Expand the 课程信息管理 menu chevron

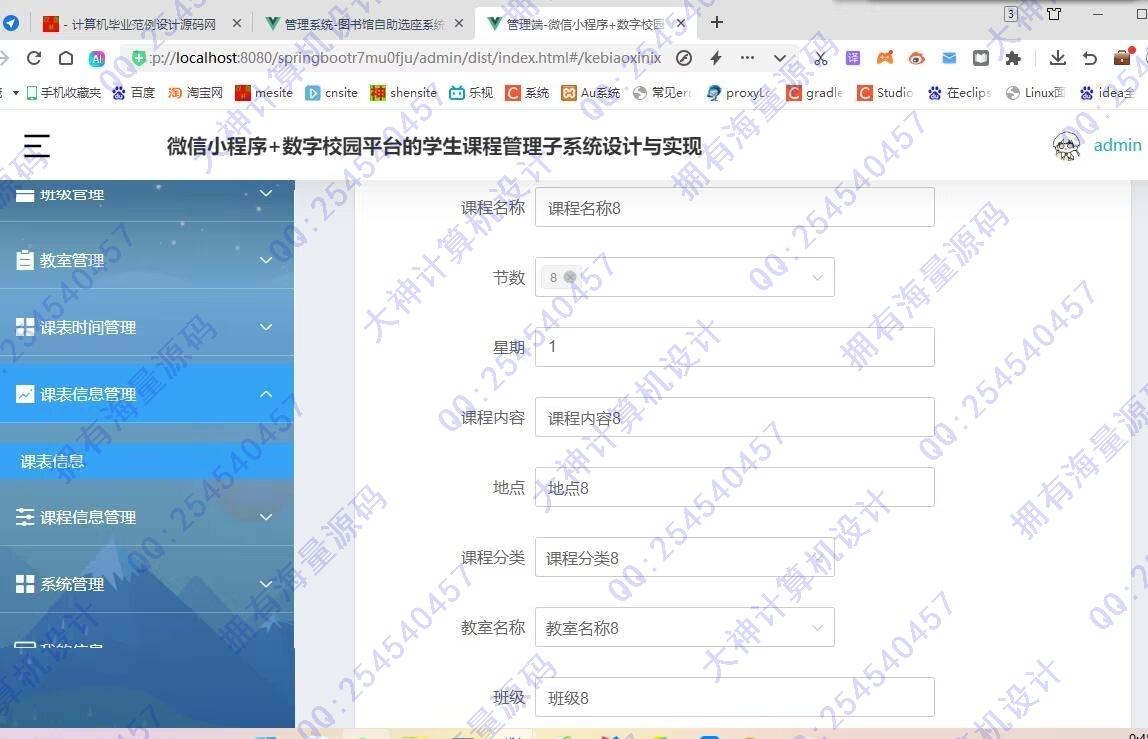[266, 517]
